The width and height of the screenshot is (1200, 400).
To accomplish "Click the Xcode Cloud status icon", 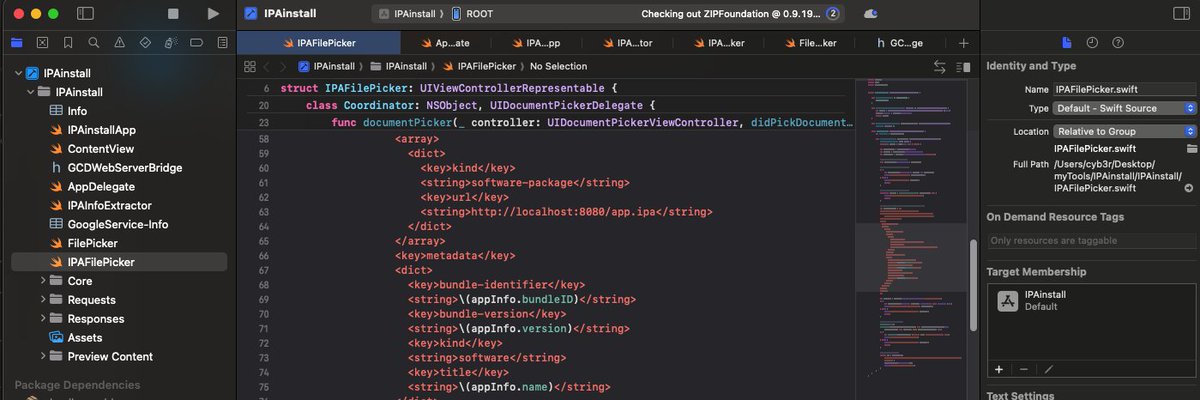I will (x=870, y=14).
